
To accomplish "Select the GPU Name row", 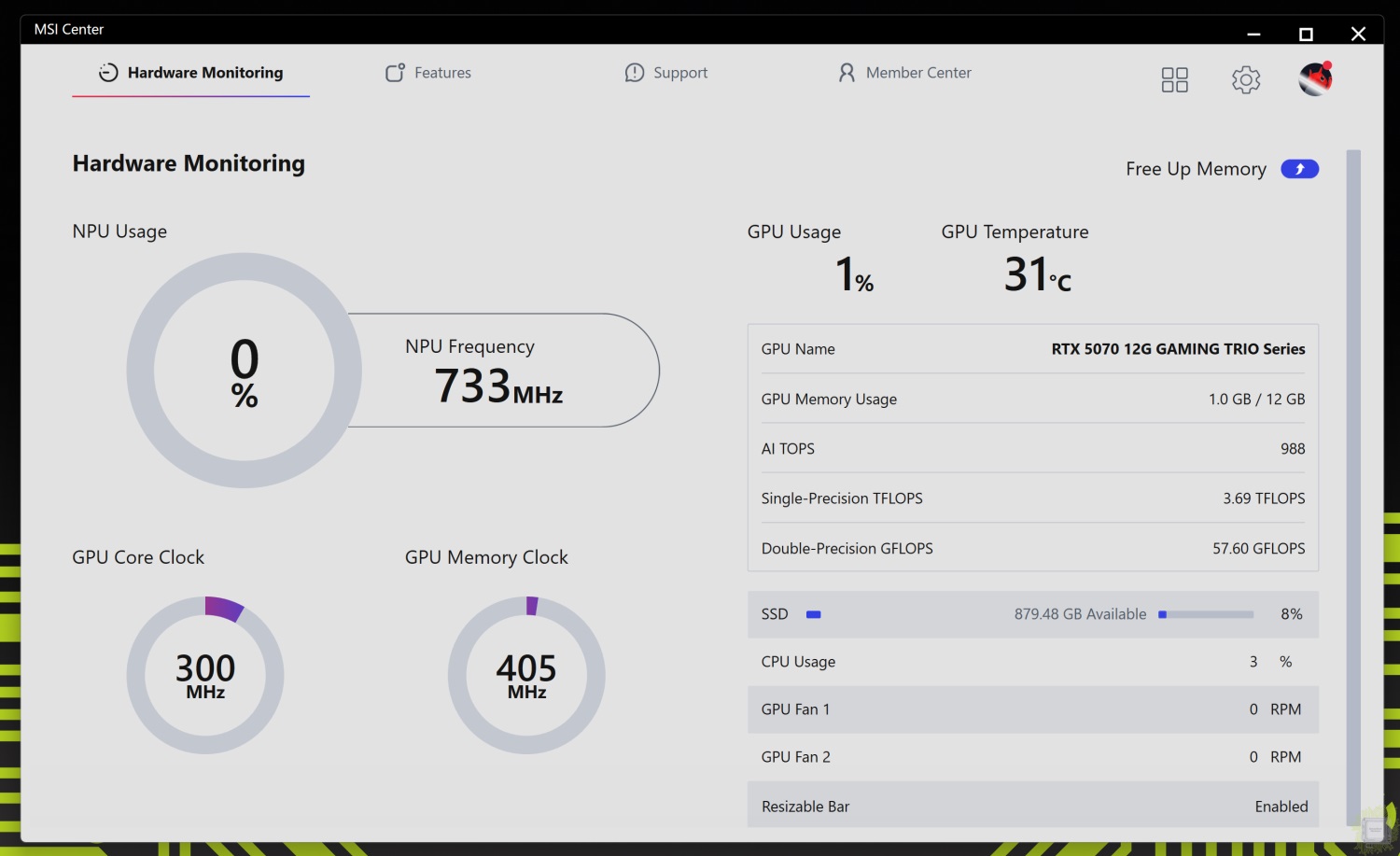I will 1032,349.
